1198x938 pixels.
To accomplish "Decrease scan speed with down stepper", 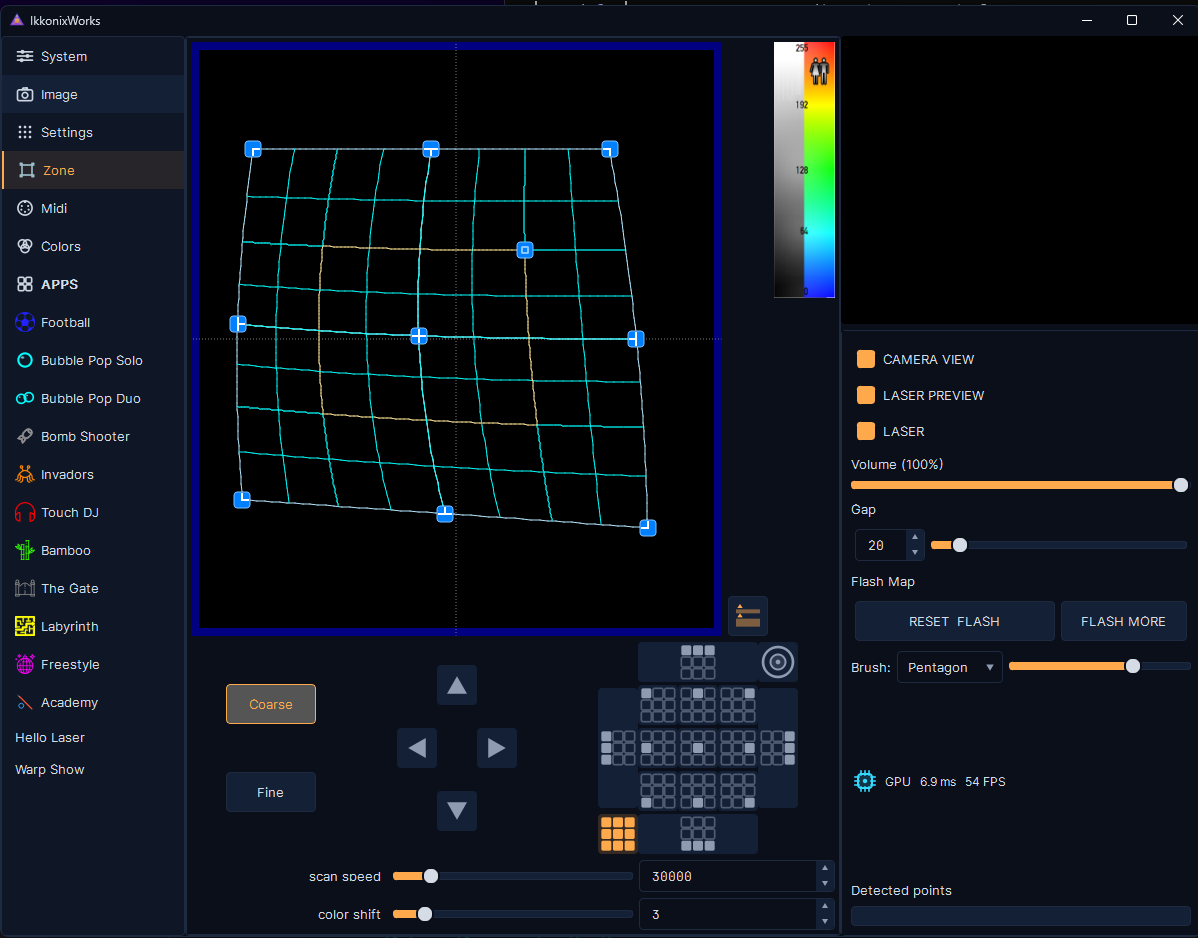I will (824, 884).
